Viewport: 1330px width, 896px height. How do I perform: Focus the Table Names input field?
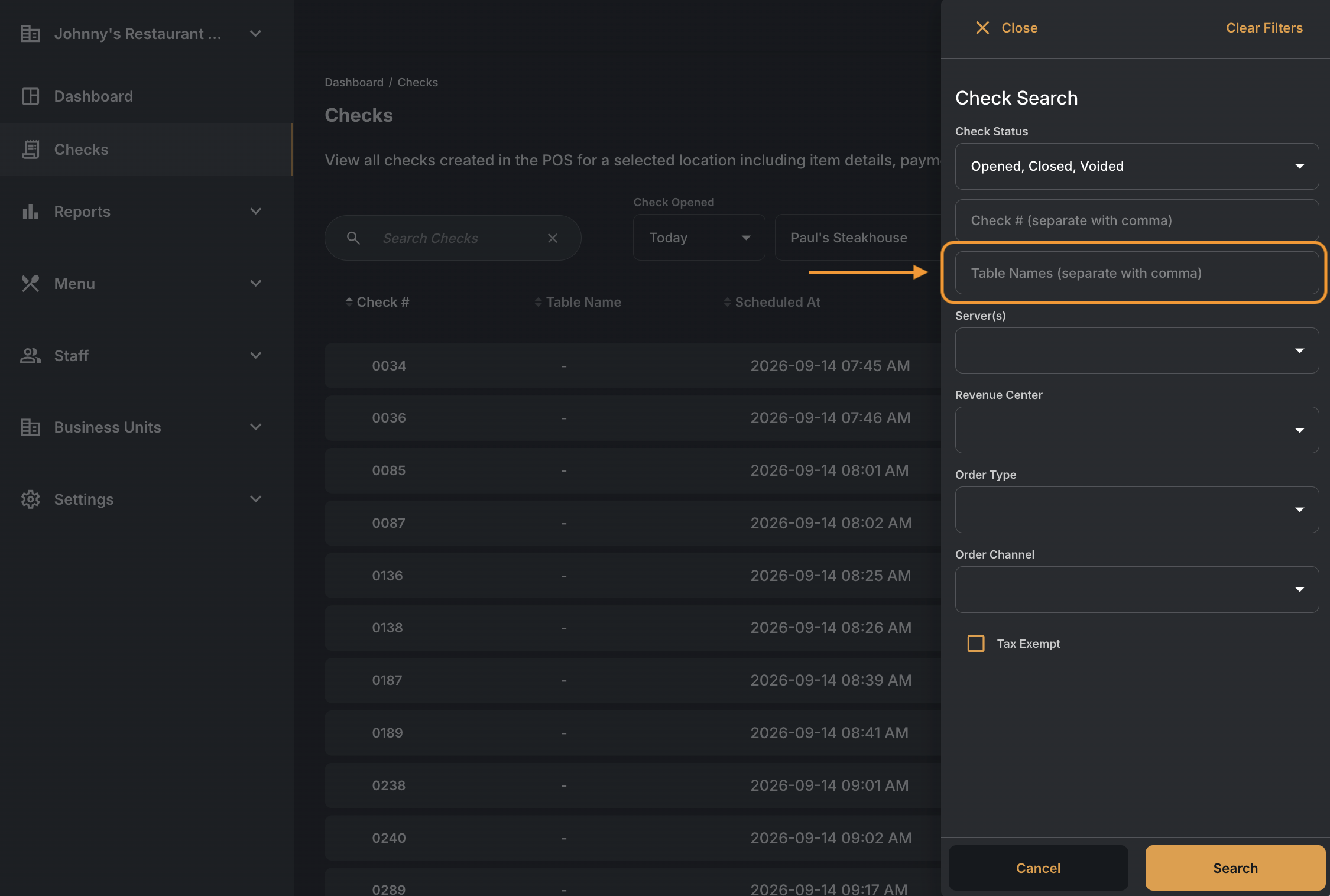[1137, 273]
